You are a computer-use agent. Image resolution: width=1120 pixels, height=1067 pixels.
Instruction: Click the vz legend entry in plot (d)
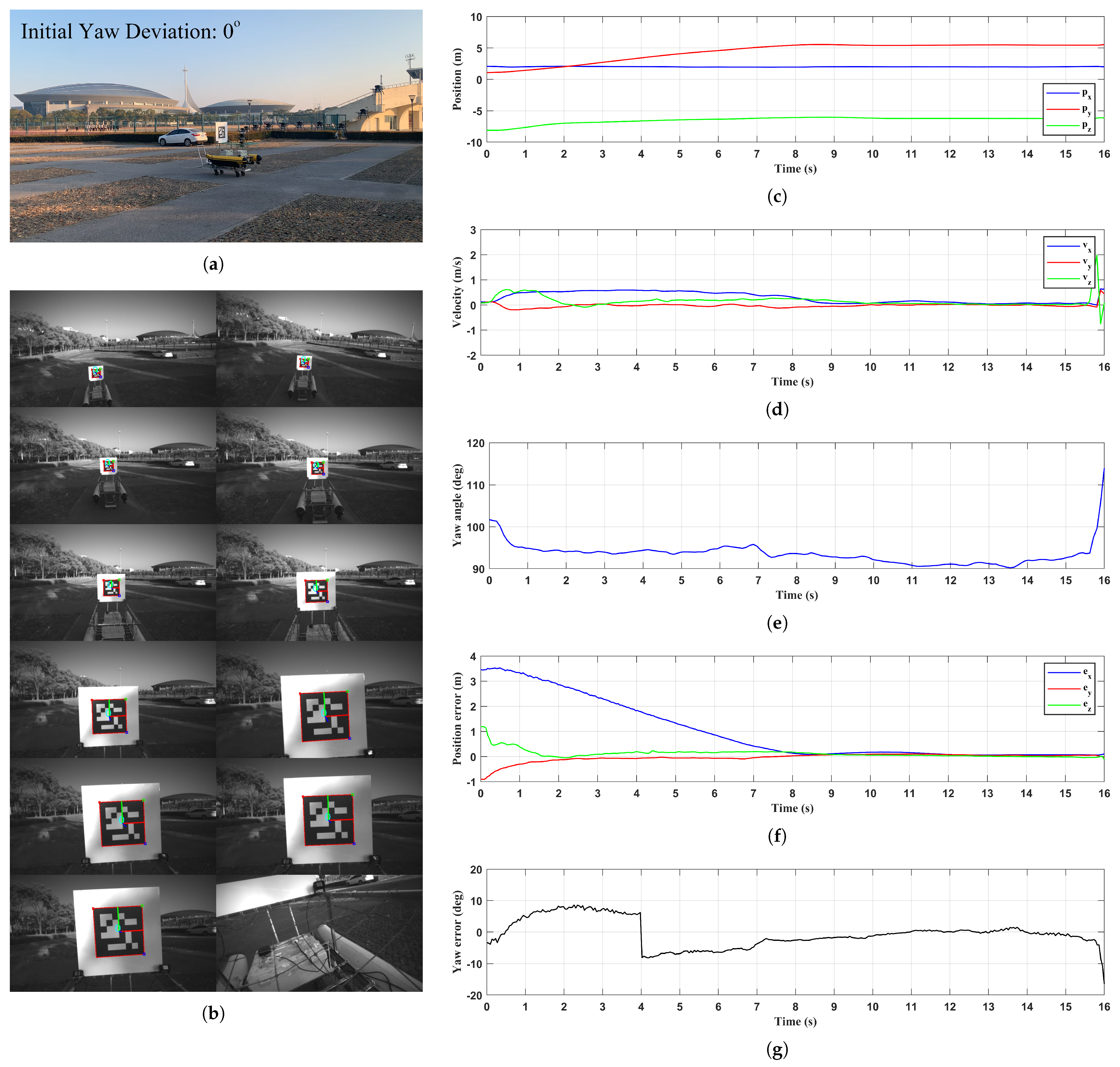(1069, 279)
